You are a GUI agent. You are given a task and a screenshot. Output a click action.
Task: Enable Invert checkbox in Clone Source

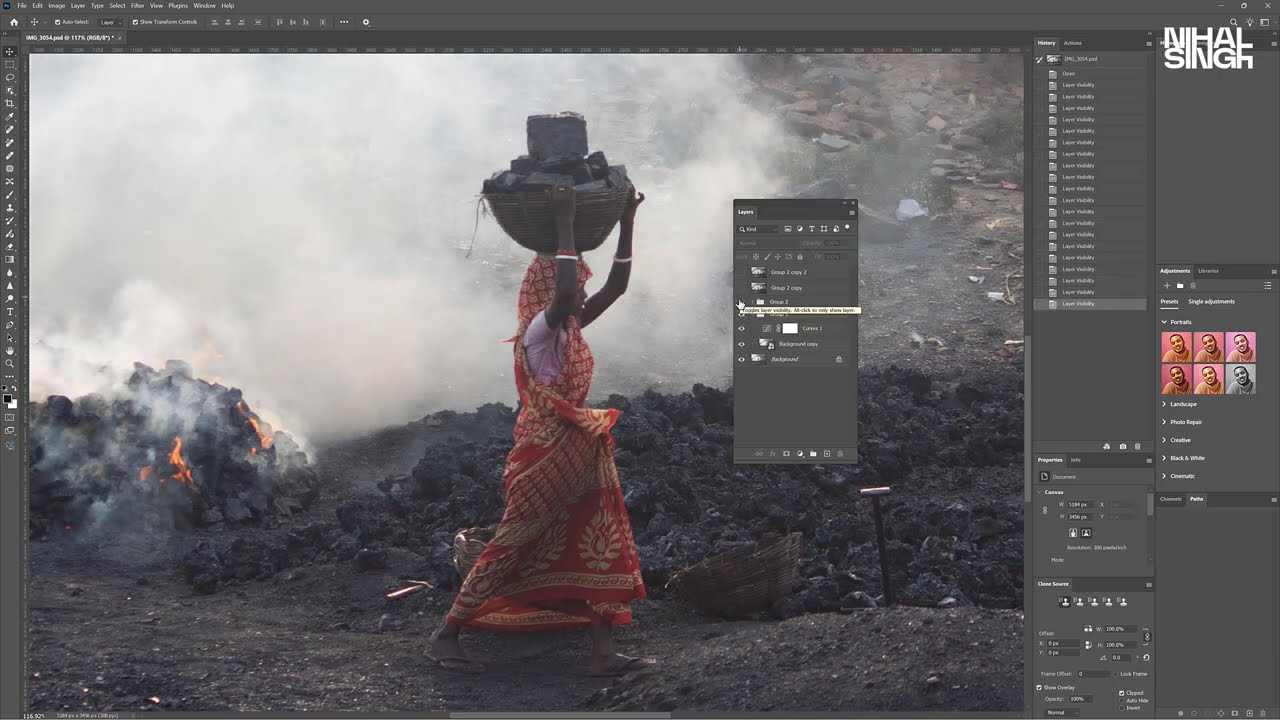click(1121, 708)
